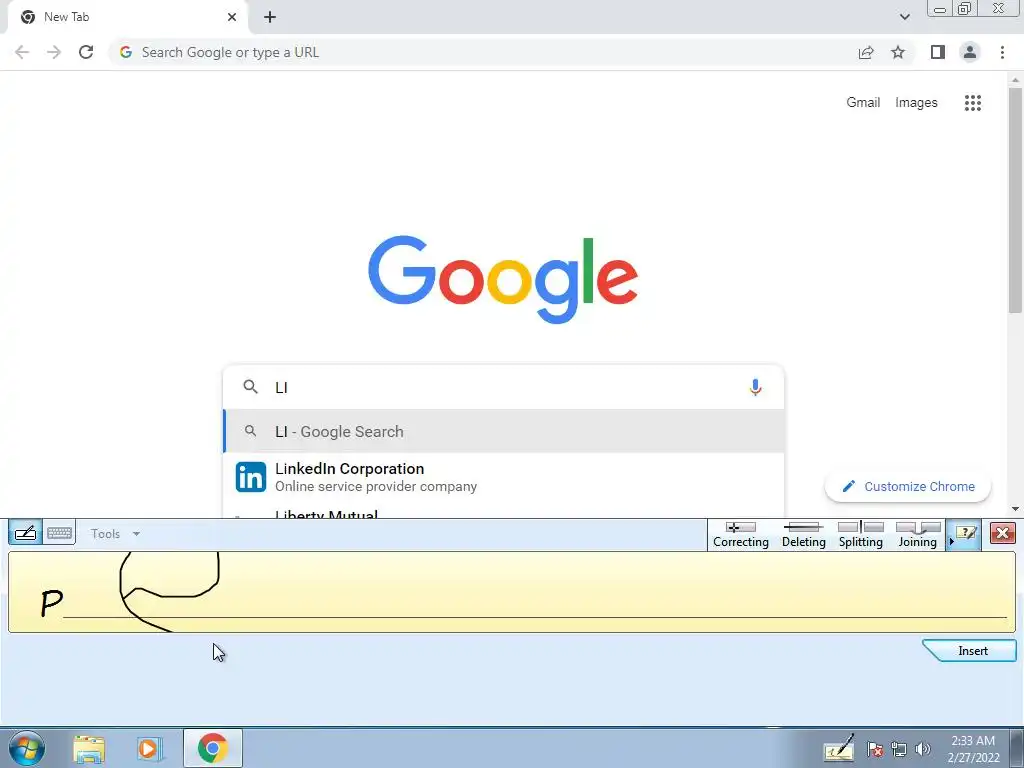Click the scrollbar up arrow
The width and height of the screenshot is (1024, 768).
[x=1015, y=80]
